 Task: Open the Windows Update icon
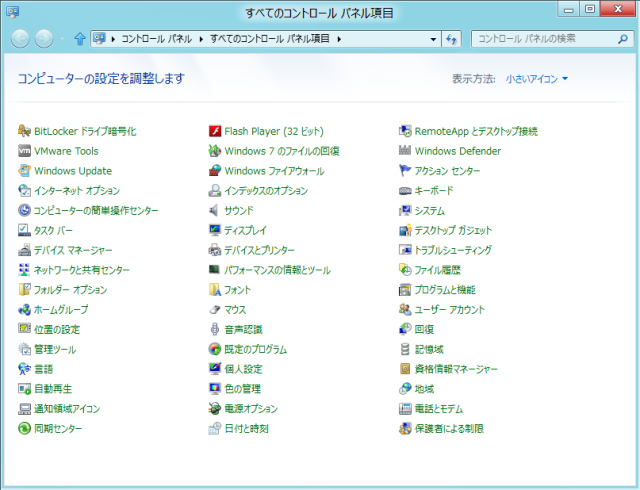(x=25, y=171)
